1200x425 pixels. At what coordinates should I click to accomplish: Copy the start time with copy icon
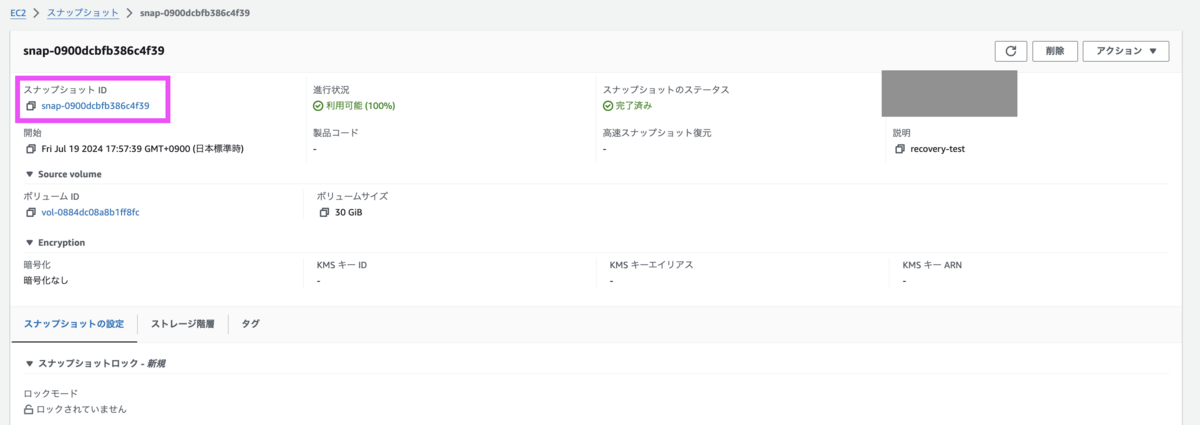31,149
